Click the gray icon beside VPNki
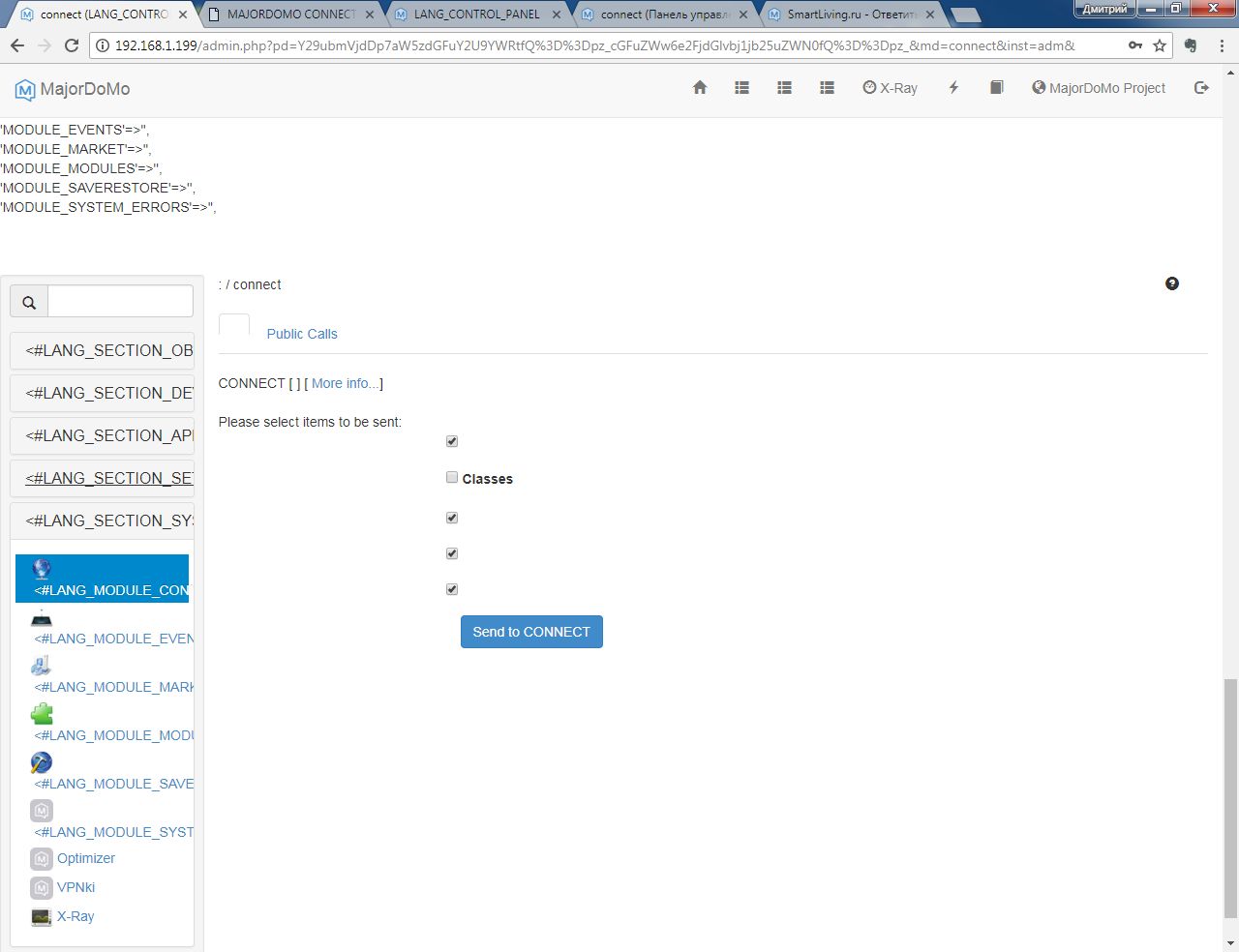 pyautogui.click(x=42, y=888)
